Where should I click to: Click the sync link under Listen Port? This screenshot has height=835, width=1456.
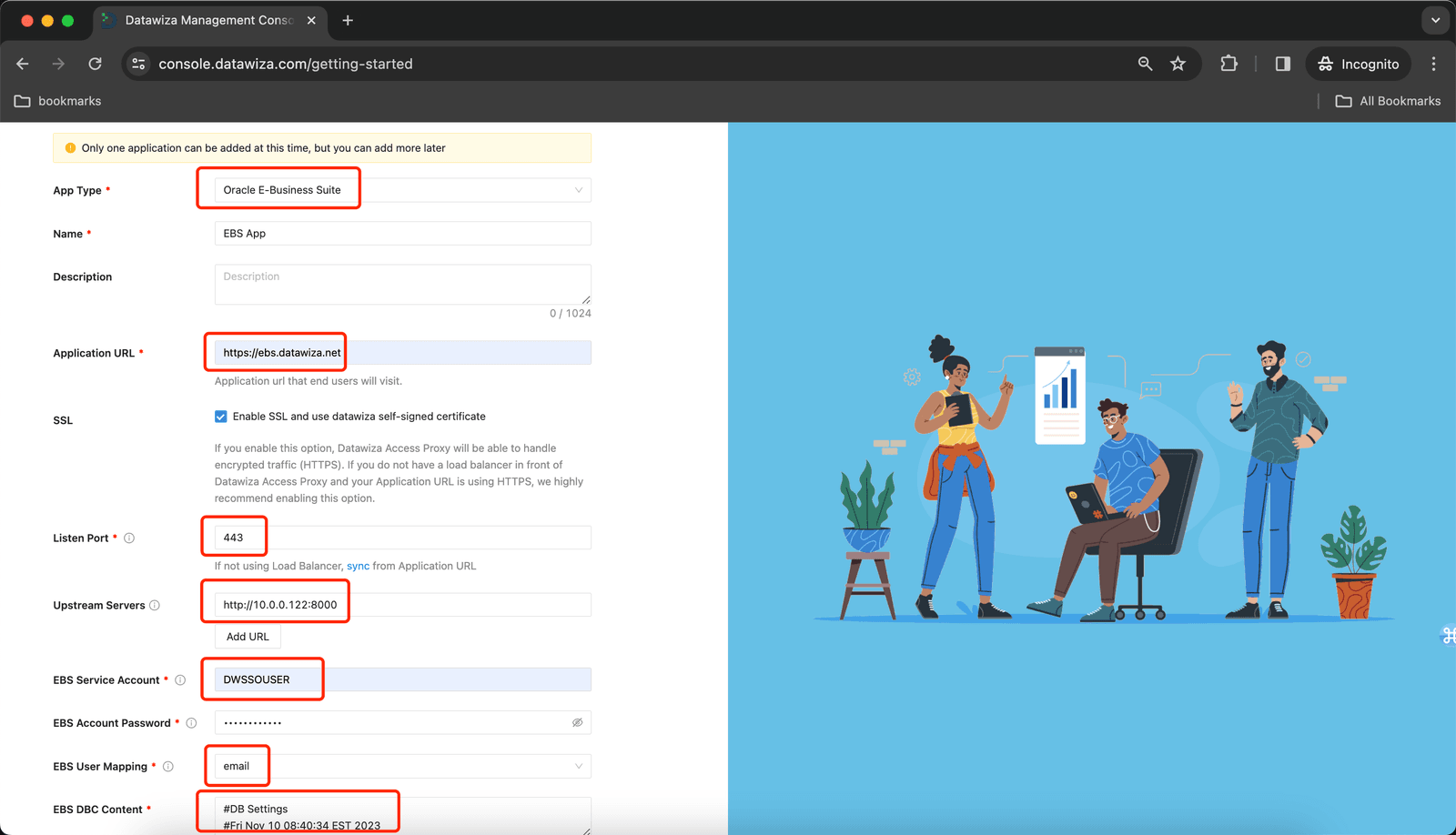[358, 566]
